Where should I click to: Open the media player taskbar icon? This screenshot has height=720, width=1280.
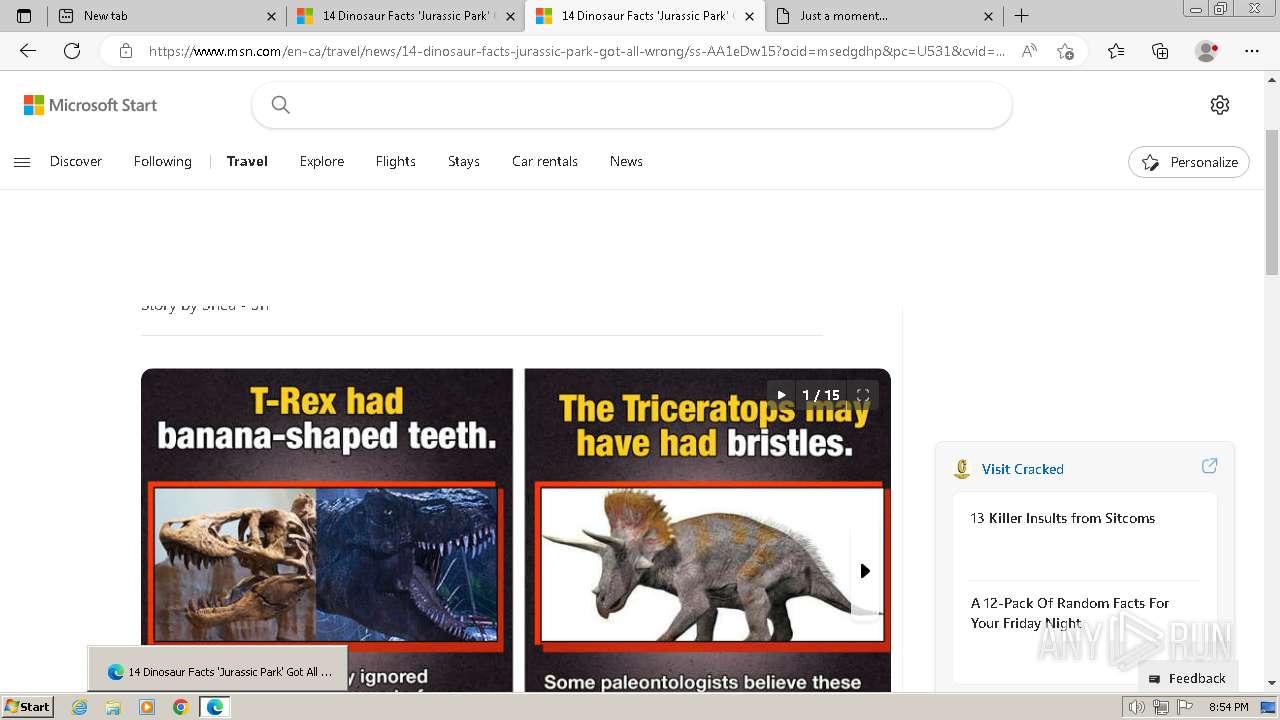point(147,707)
